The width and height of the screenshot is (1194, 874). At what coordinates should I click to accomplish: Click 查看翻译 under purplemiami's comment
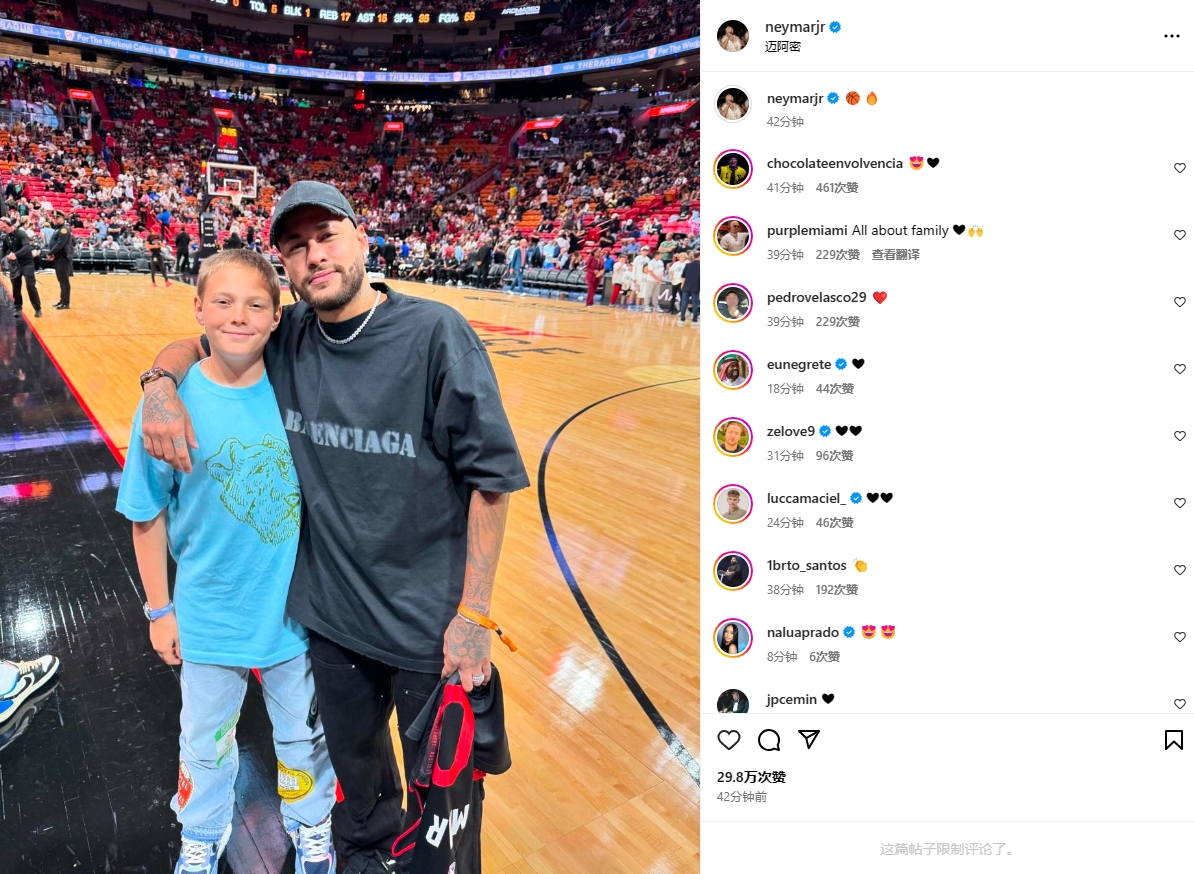click(x=896, y=254)
